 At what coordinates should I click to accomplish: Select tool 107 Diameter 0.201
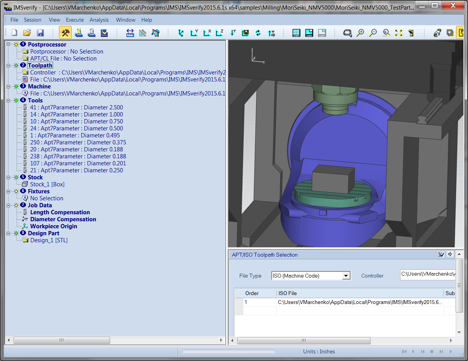click(x=78, y=163)
